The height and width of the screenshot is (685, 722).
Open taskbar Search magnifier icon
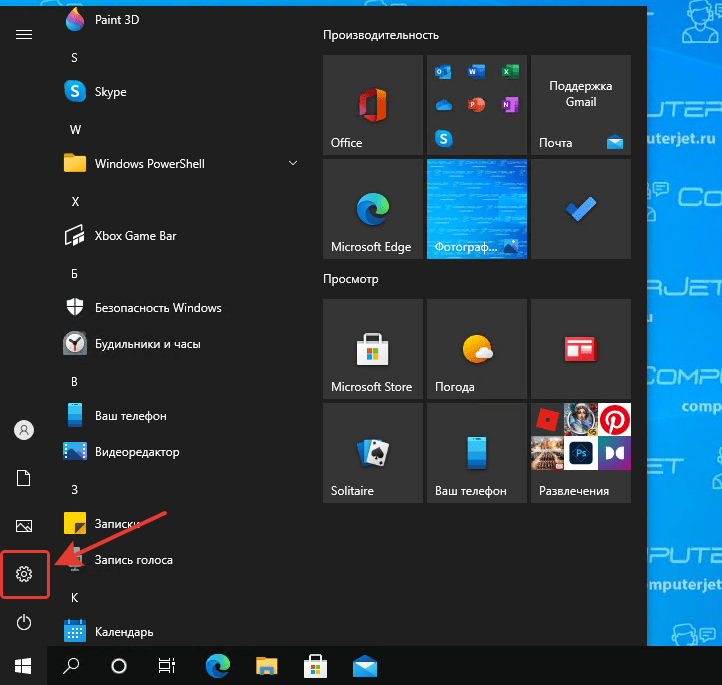(72, 665)
